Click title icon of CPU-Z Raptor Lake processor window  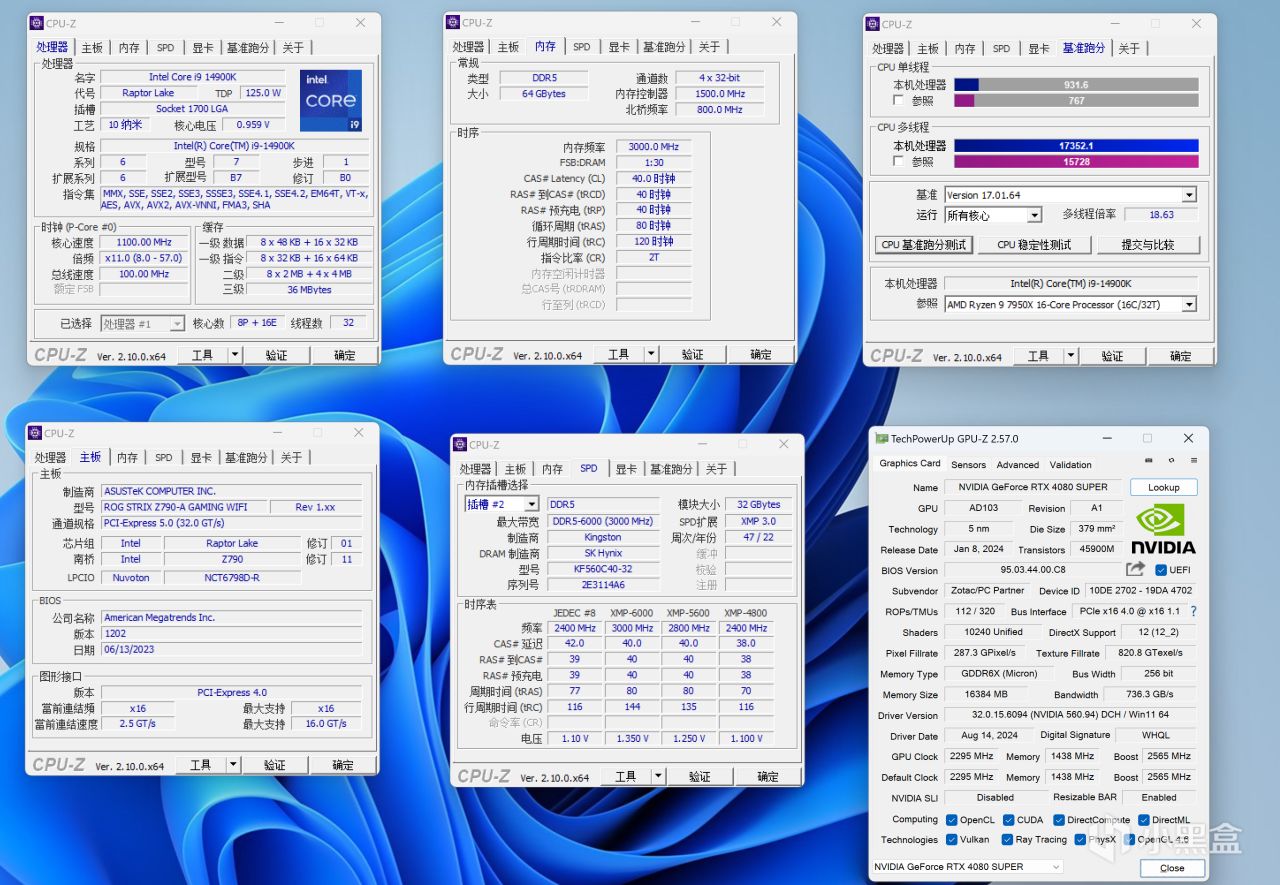click(x=37, y=23)
